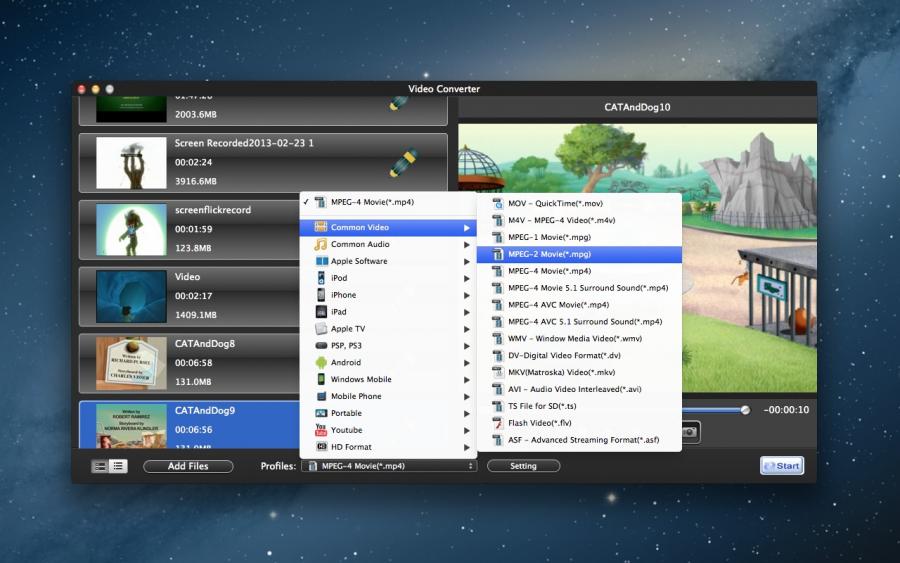This screenshot has height=563, width=900.
Task: Choose ASF - Advanced Streaming Format
Action: tap(579, 440)
